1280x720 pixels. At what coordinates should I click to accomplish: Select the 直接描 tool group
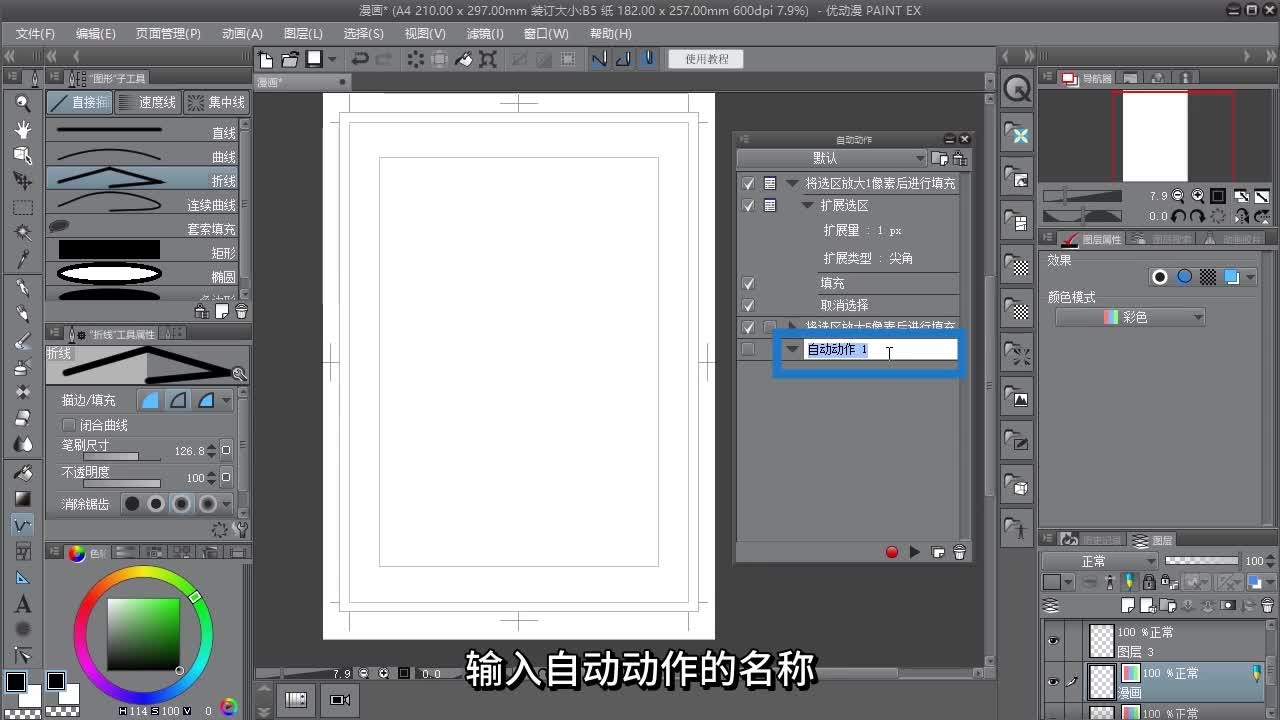79,102
